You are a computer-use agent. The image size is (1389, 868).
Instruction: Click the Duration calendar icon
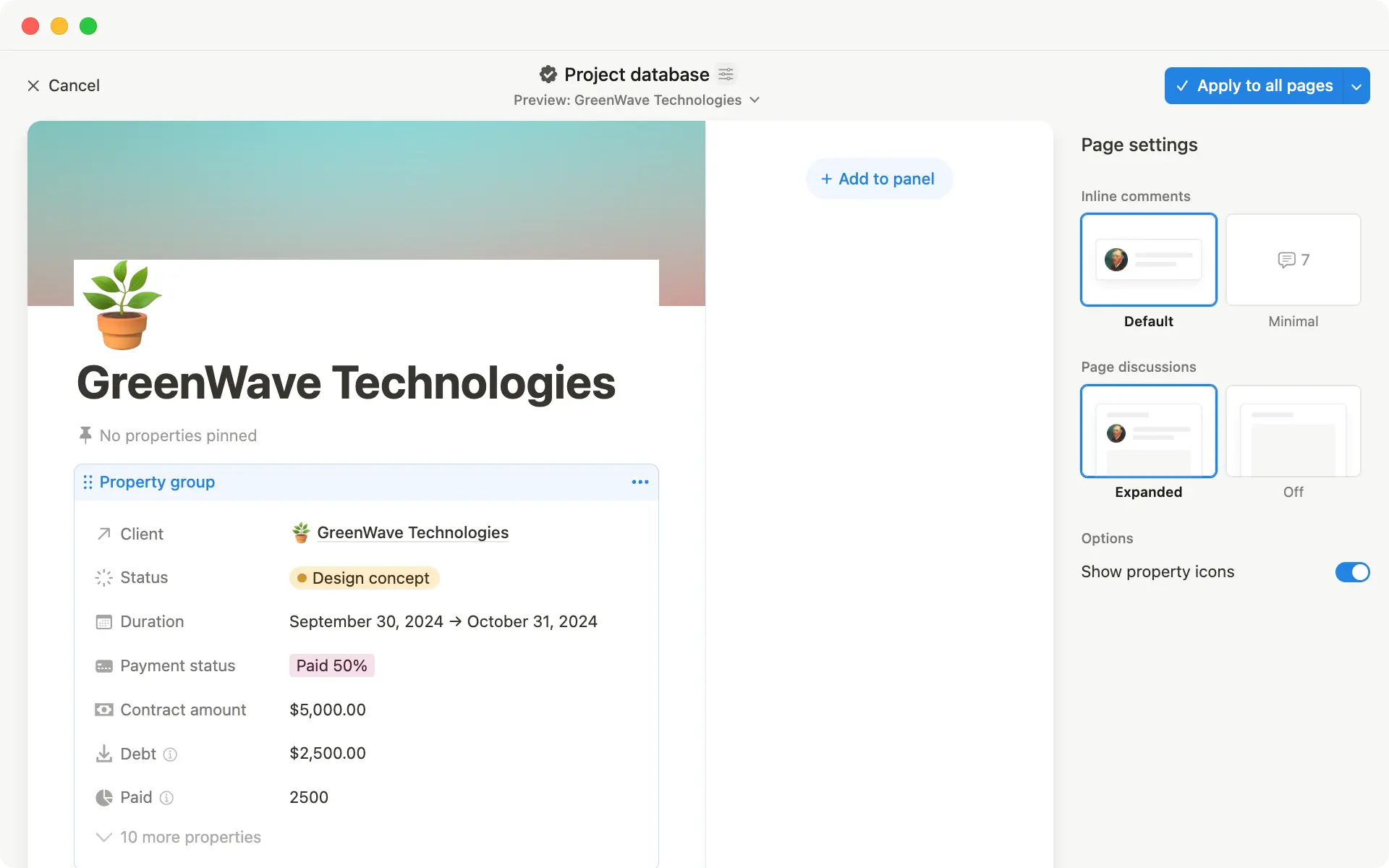[x=103, y=621]
